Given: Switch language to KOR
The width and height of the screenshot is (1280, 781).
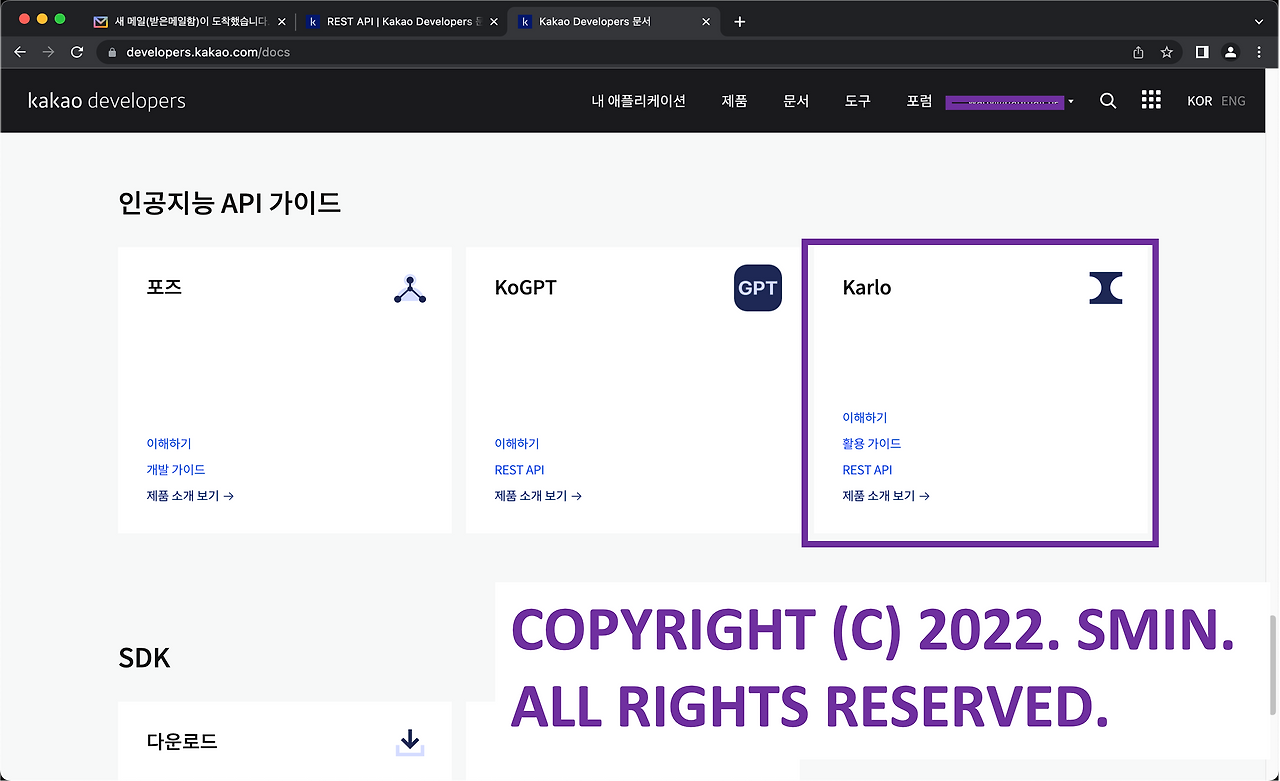Looking at the screenshot, I should (x=1199, y=101).
